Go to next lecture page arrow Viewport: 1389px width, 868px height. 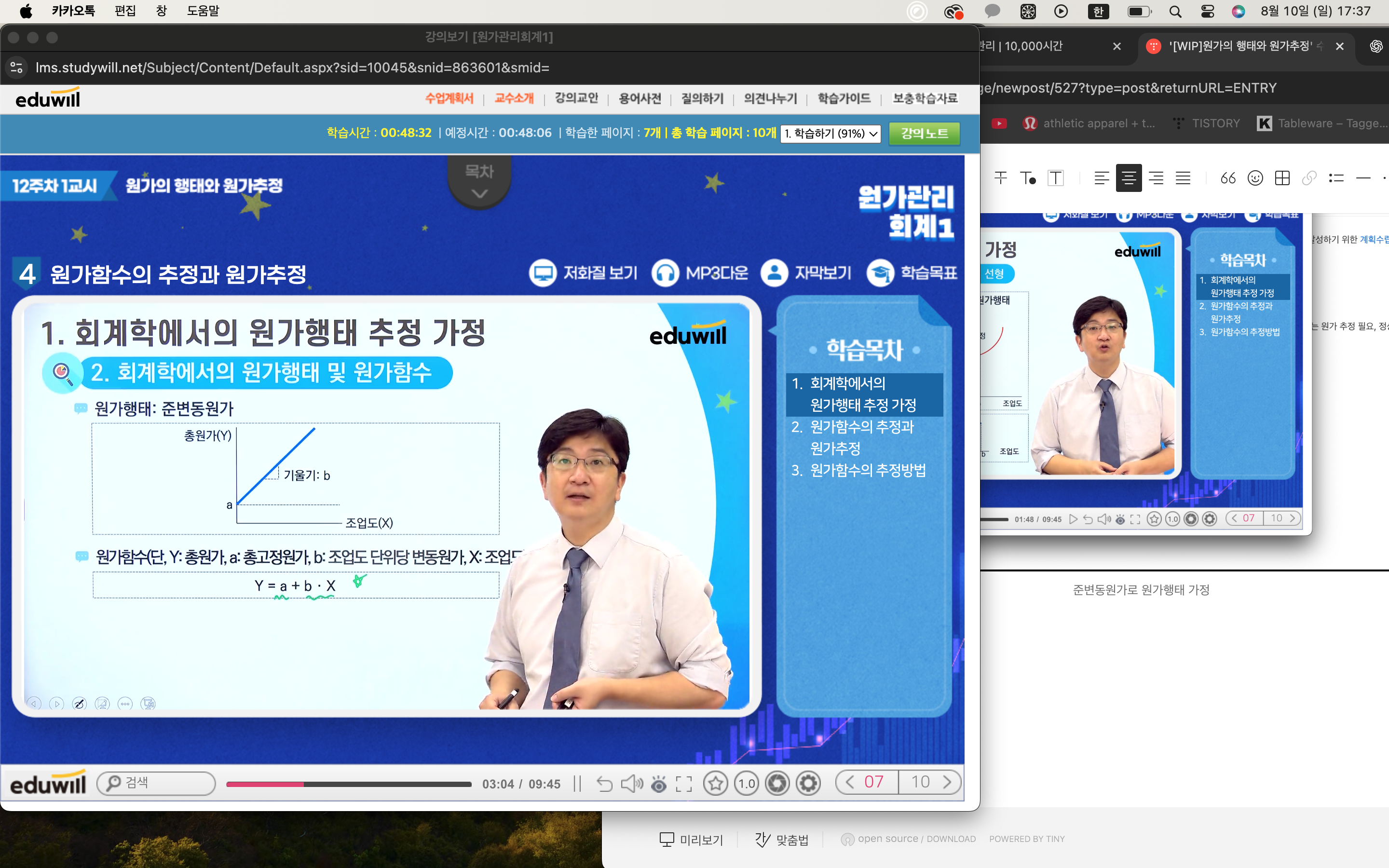(x=947, y=782)
